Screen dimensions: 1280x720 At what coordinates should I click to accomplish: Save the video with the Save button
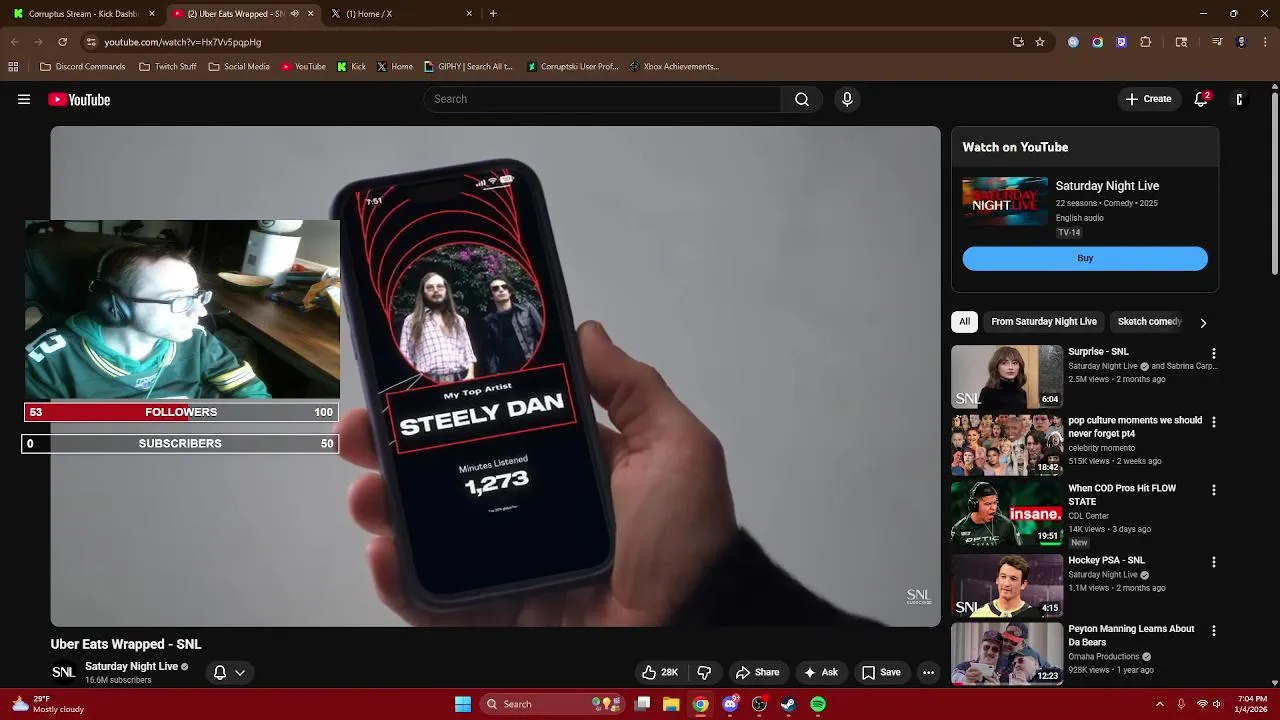[x=881, y=673]
